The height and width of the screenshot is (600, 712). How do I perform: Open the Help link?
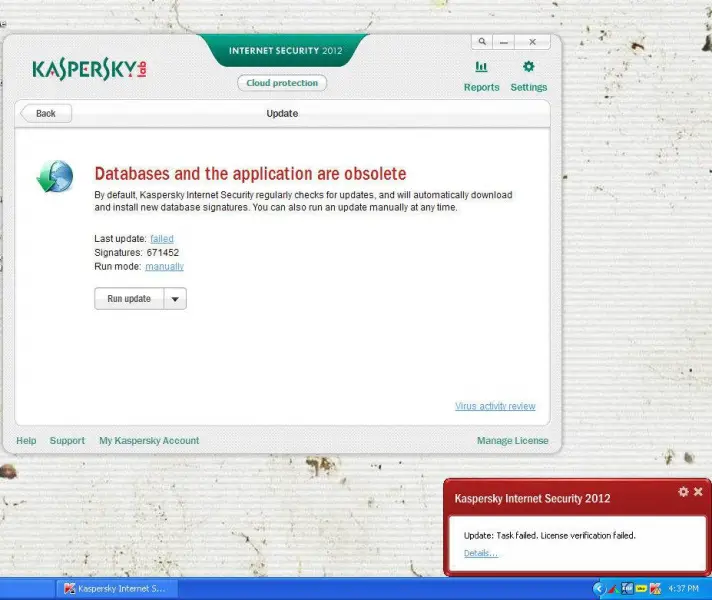(x=26, y=441)
